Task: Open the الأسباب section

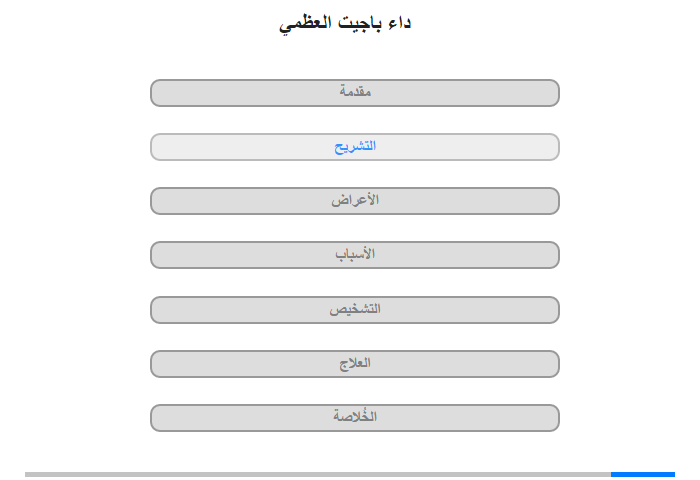Action: tap(354, 255)
